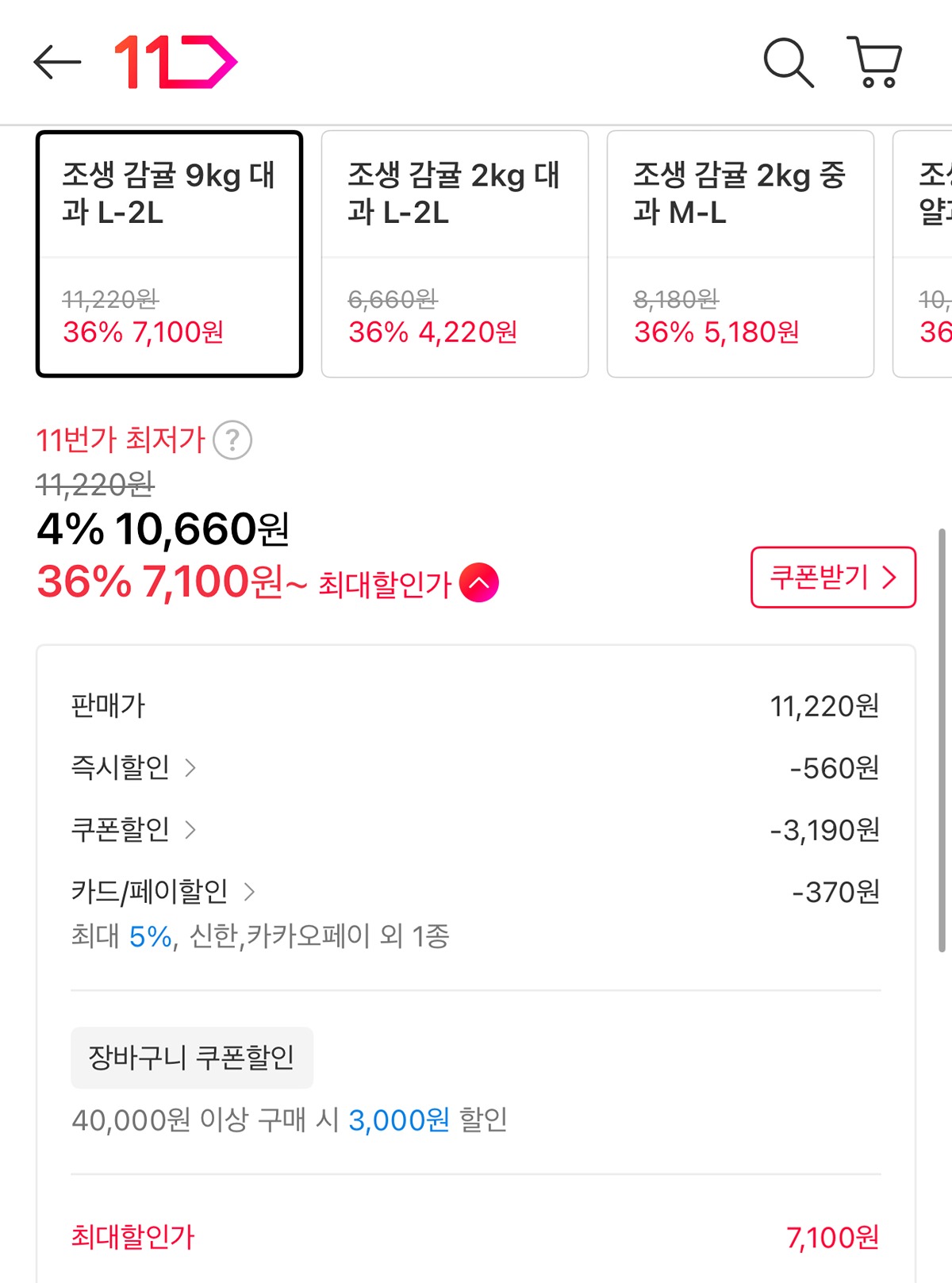Expand 쿠폰할인 details chevron
The width and height of the screenshot is (952, 1283).
(190, 829)
